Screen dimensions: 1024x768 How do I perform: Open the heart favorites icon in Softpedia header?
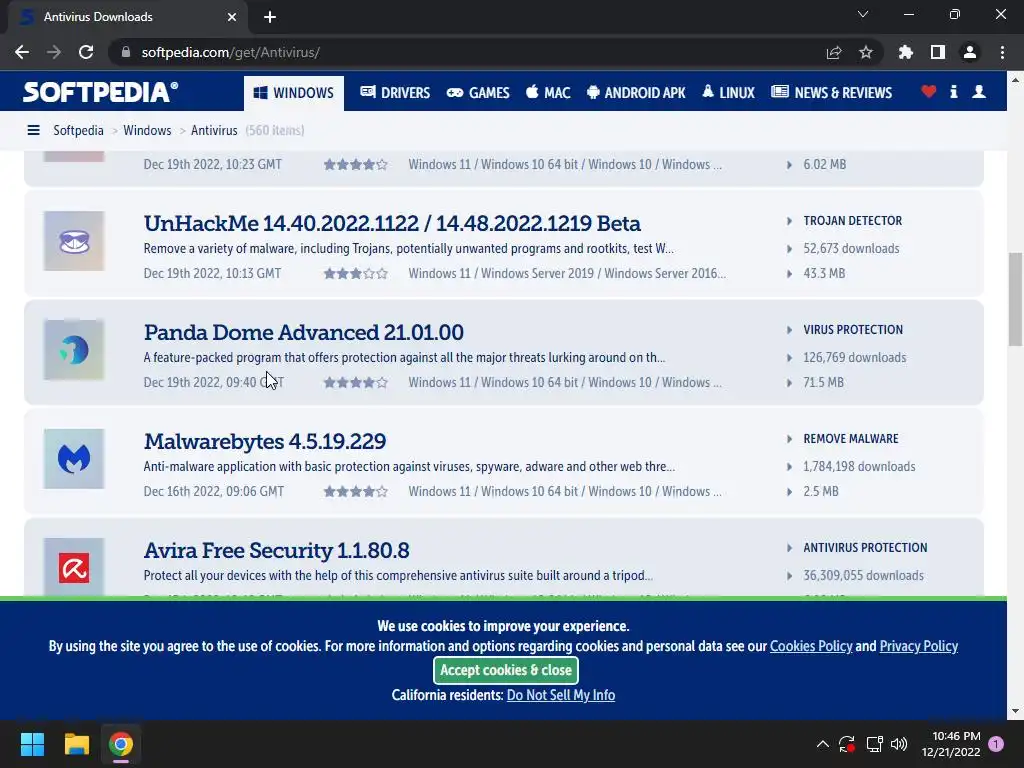928,92
